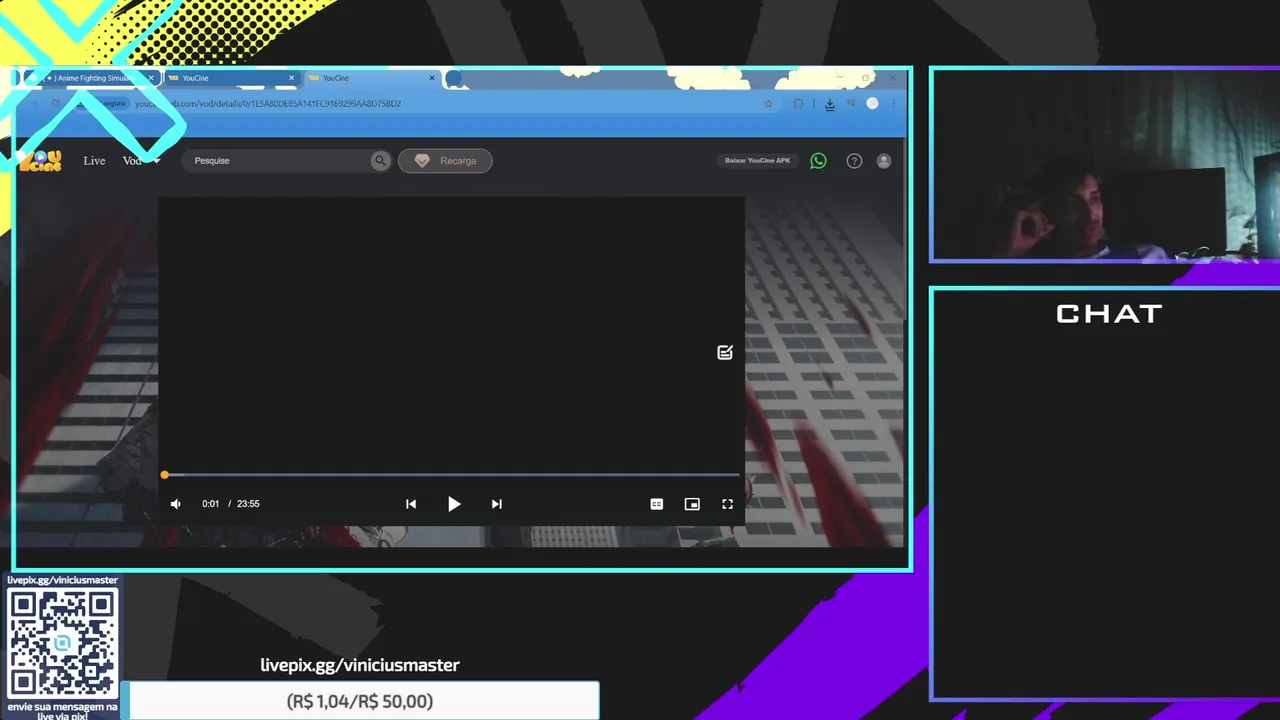
Task: Open the browser profile avatar
Action: coord(872,103)
